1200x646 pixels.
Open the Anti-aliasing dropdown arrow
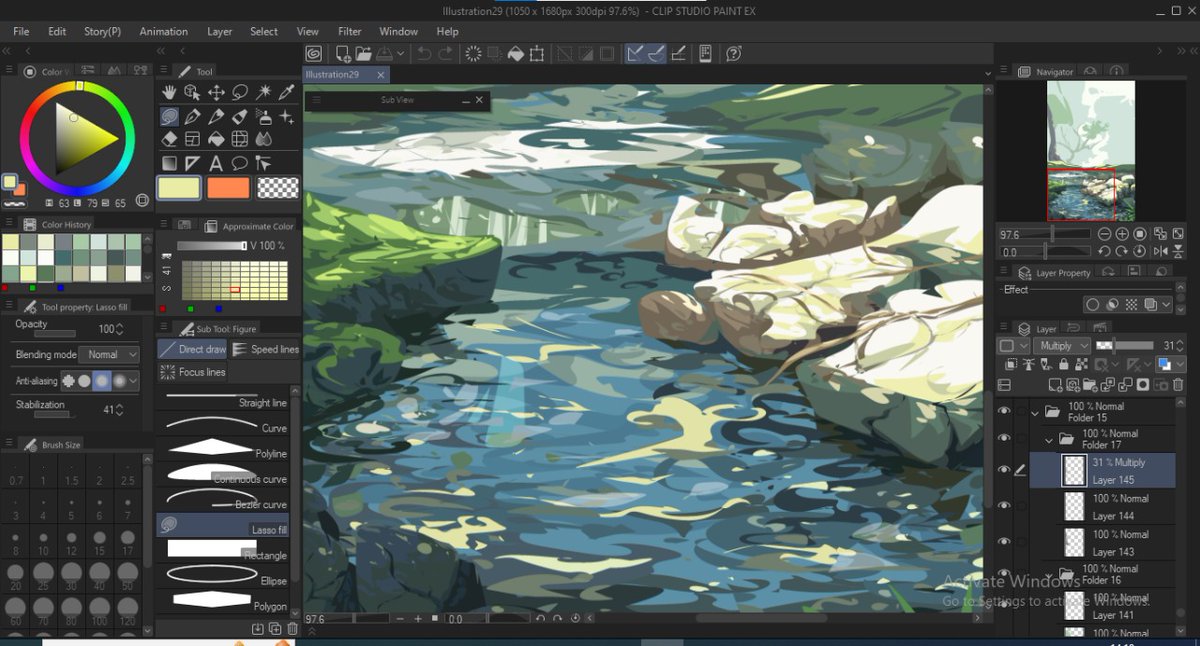[134, 380]
